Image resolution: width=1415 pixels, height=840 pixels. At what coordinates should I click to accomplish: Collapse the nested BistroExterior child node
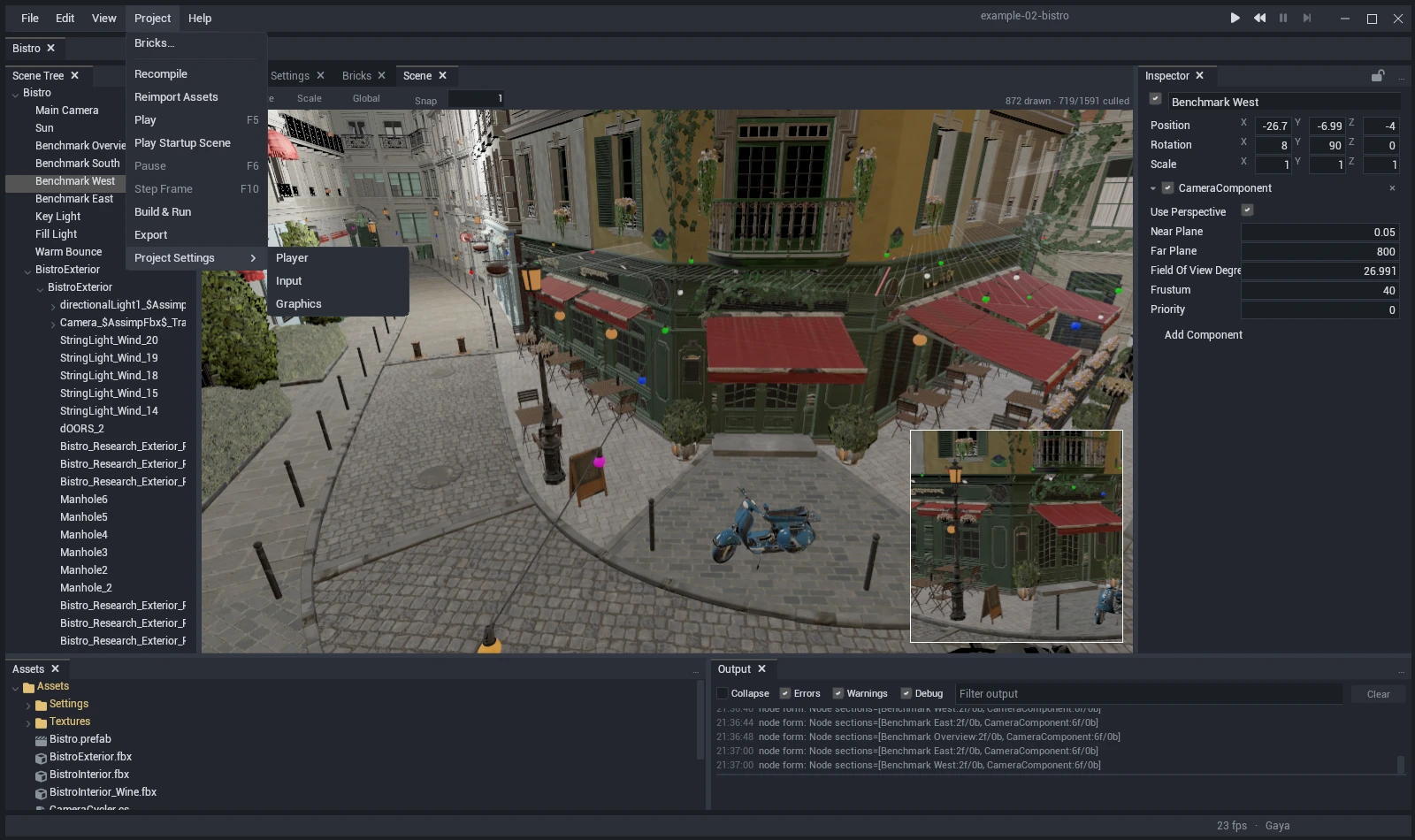click(x=40, y=288)
